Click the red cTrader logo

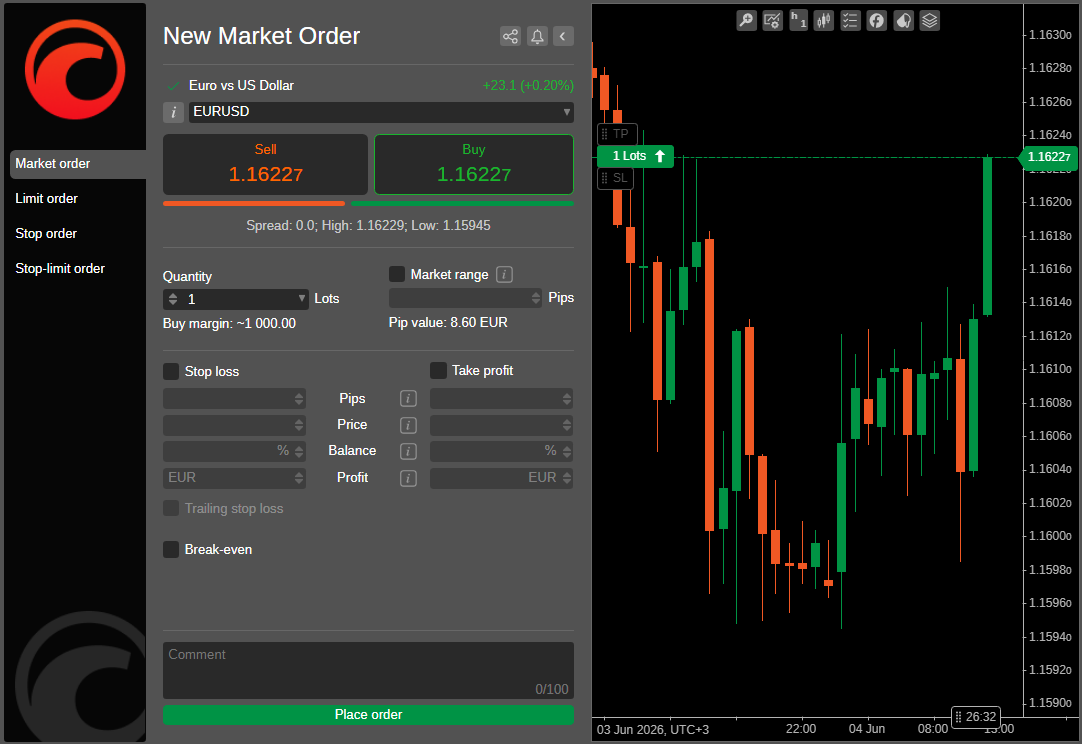pyautogui.click(x=75, y=70)
